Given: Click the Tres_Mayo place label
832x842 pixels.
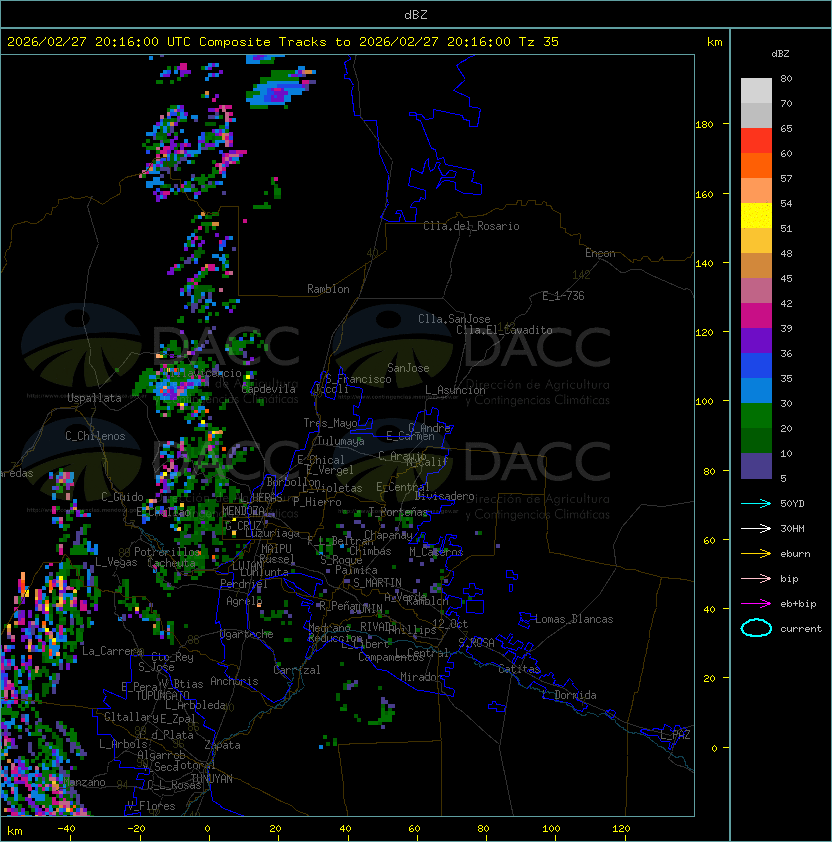Looking at the screenshot, I should pos(330,423).
